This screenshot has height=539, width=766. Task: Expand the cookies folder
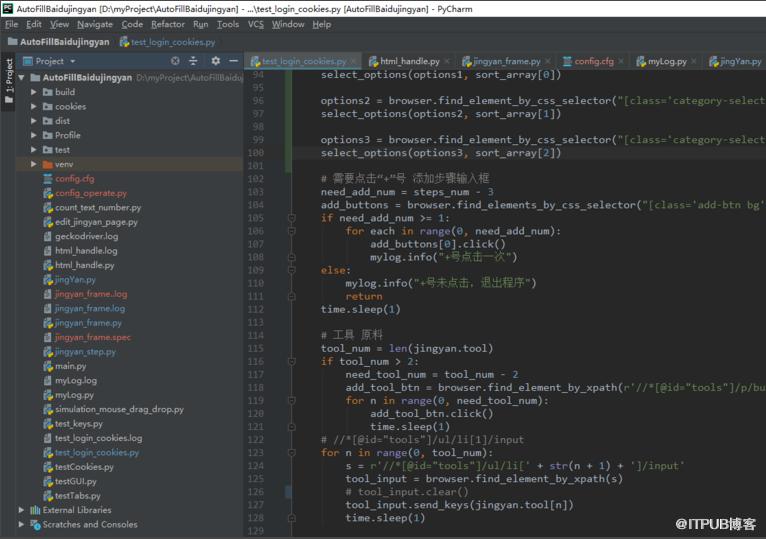coord(34,107)
